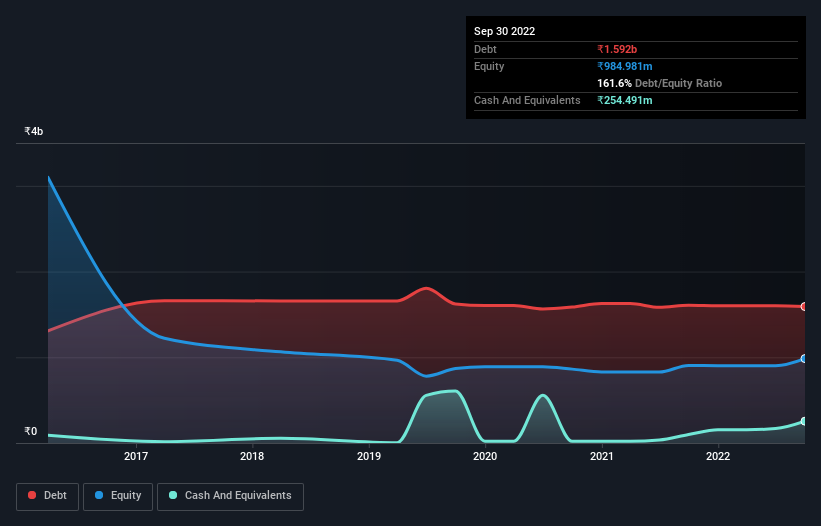Select the 2022 x-axis label
The width and height of the screenshot is (821, 526).
point(718,456)
